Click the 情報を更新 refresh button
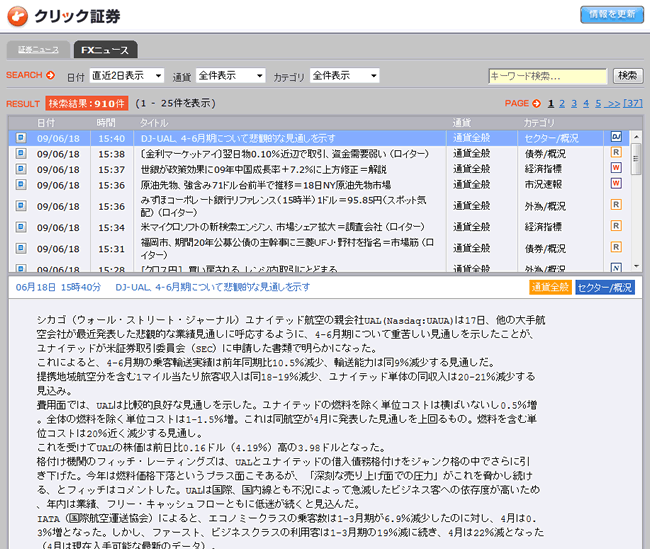This screenshot has width=650, height=549. (611, 15)
